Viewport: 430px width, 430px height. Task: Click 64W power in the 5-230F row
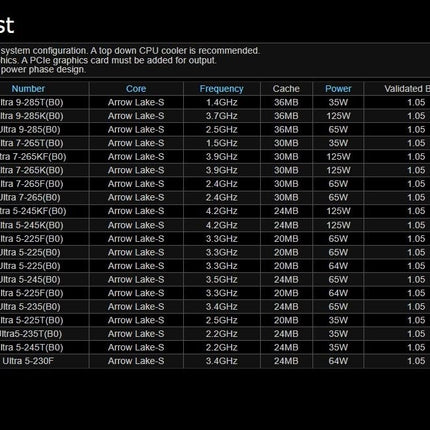338,361
